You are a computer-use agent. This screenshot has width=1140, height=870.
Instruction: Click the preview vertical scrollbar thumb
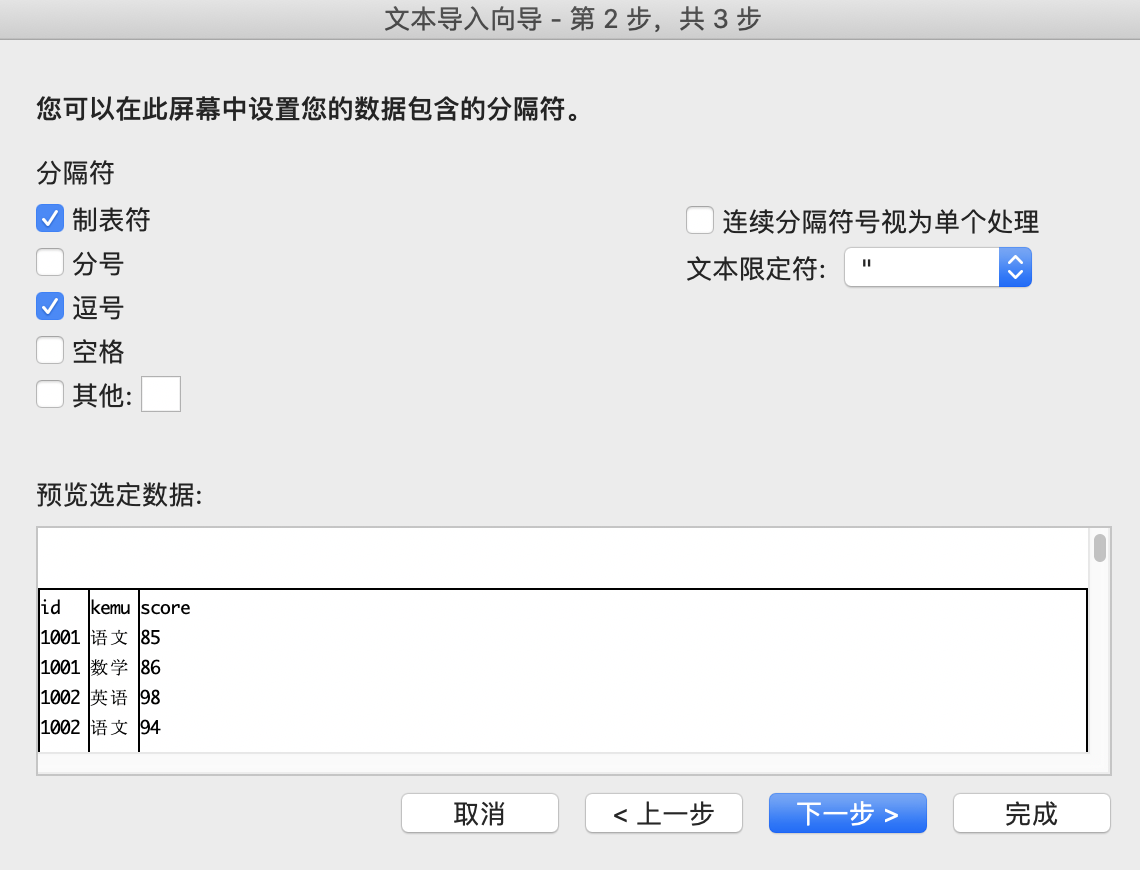pyautogui.click(x=1100, y=548)
